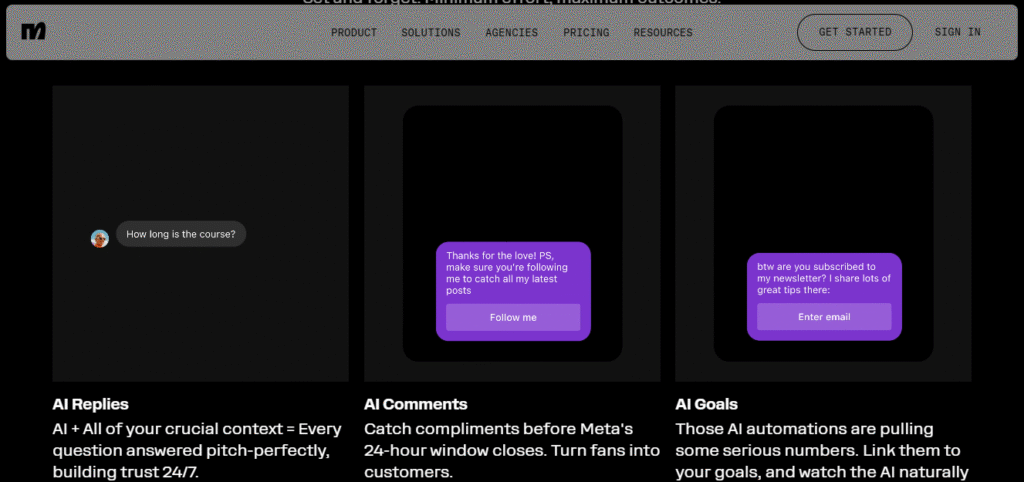
Task: Click the Enter email field
Action: point(824,317)
